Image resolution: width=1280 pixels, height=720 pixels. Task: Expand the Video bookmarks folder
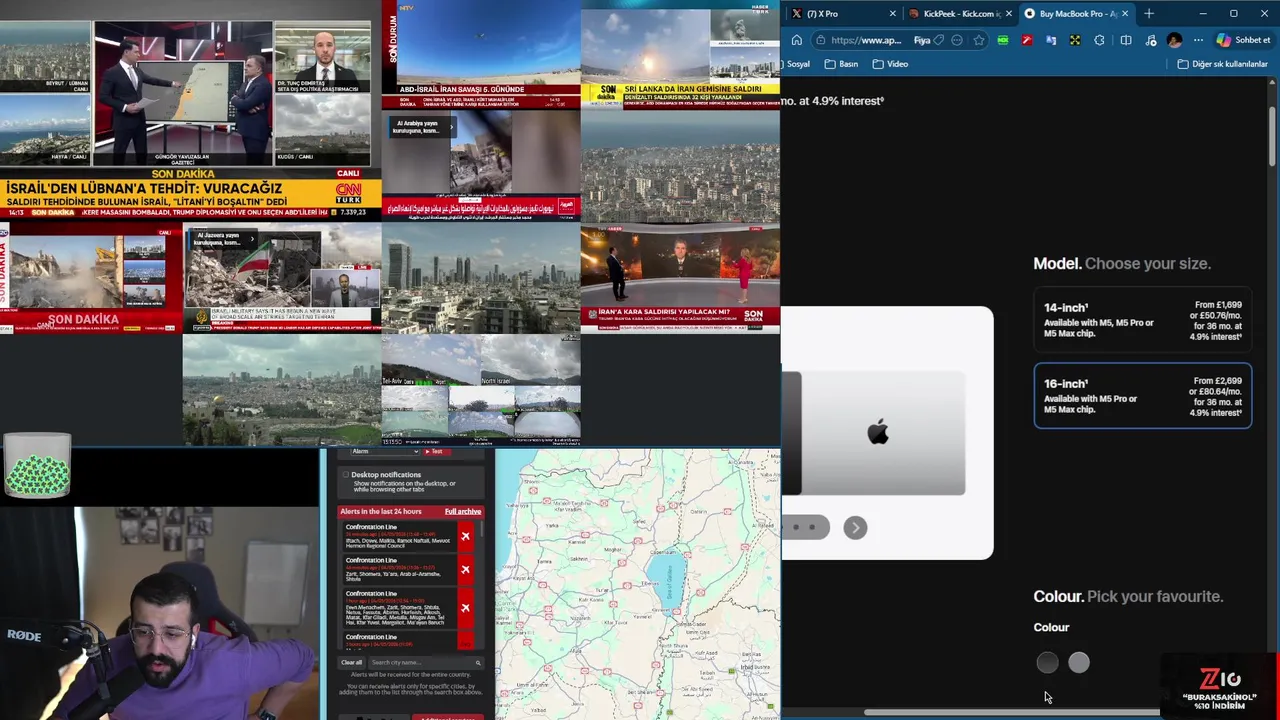890,64
